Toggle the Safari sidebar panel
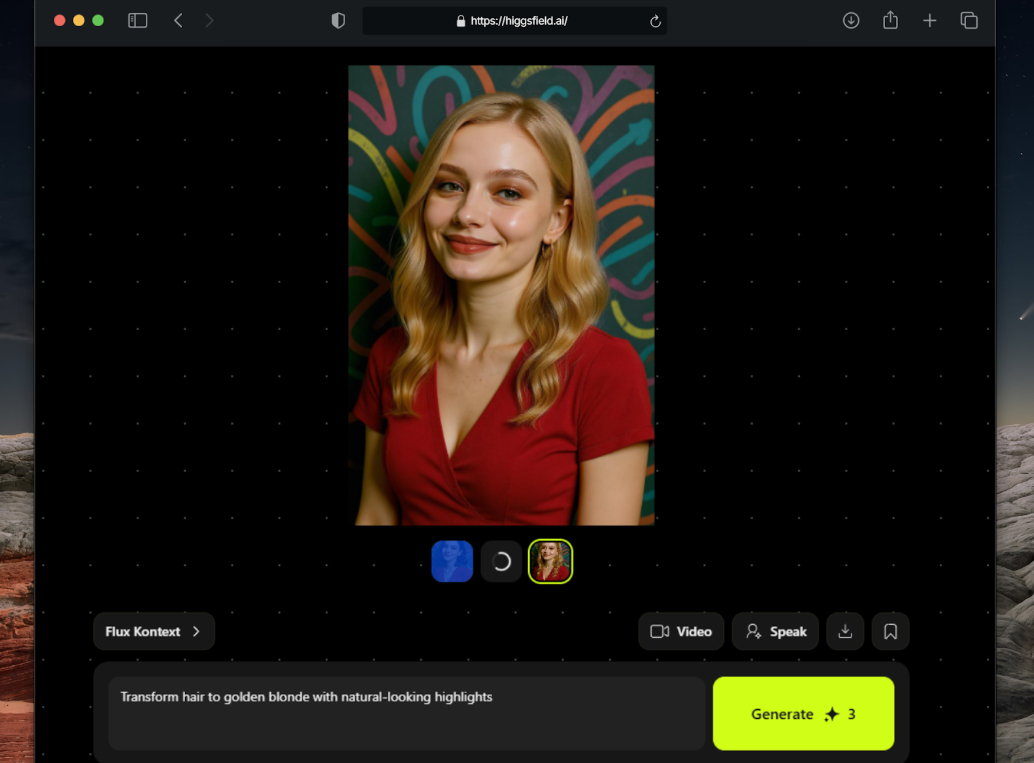 point(138,20)
